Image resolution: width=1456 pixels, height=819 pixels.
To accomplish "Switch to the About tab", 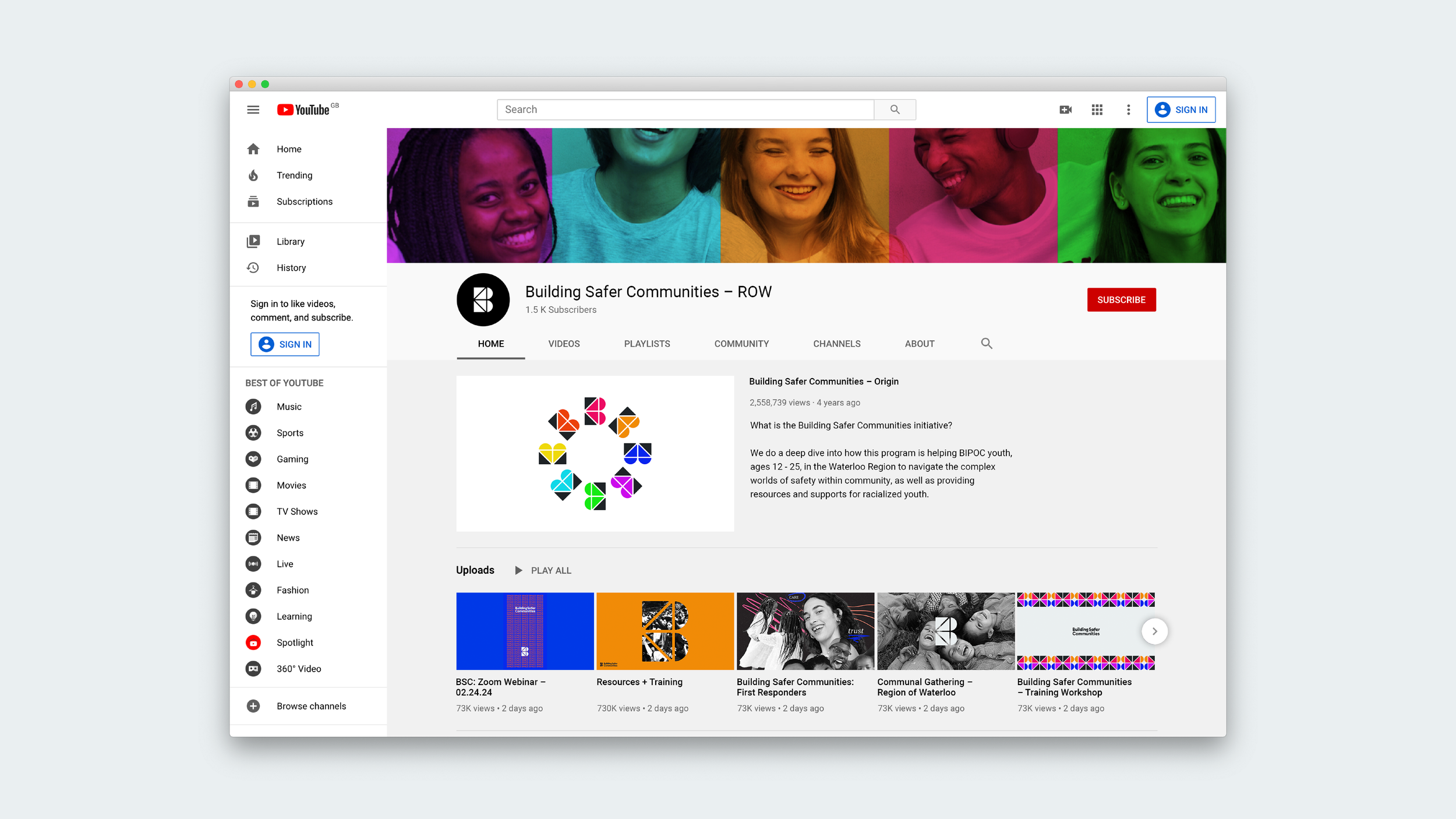I will pos(919,344).
